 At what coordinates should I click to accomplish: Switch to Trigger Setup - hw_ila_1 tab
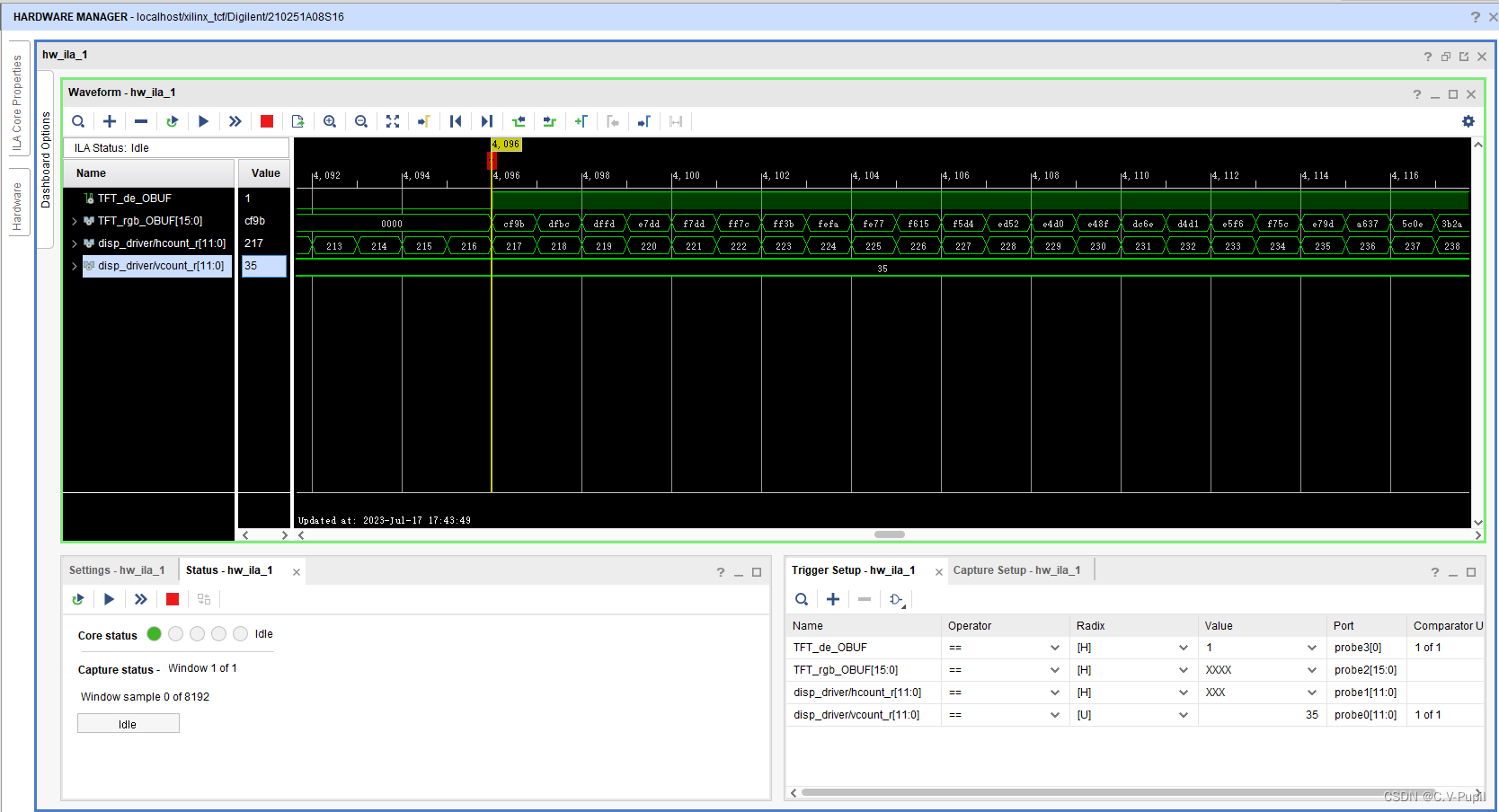853,570
